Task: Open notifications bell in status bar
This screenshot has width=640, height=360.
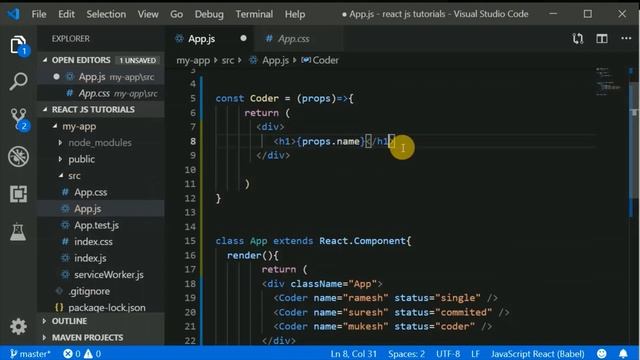Action: 623,353
